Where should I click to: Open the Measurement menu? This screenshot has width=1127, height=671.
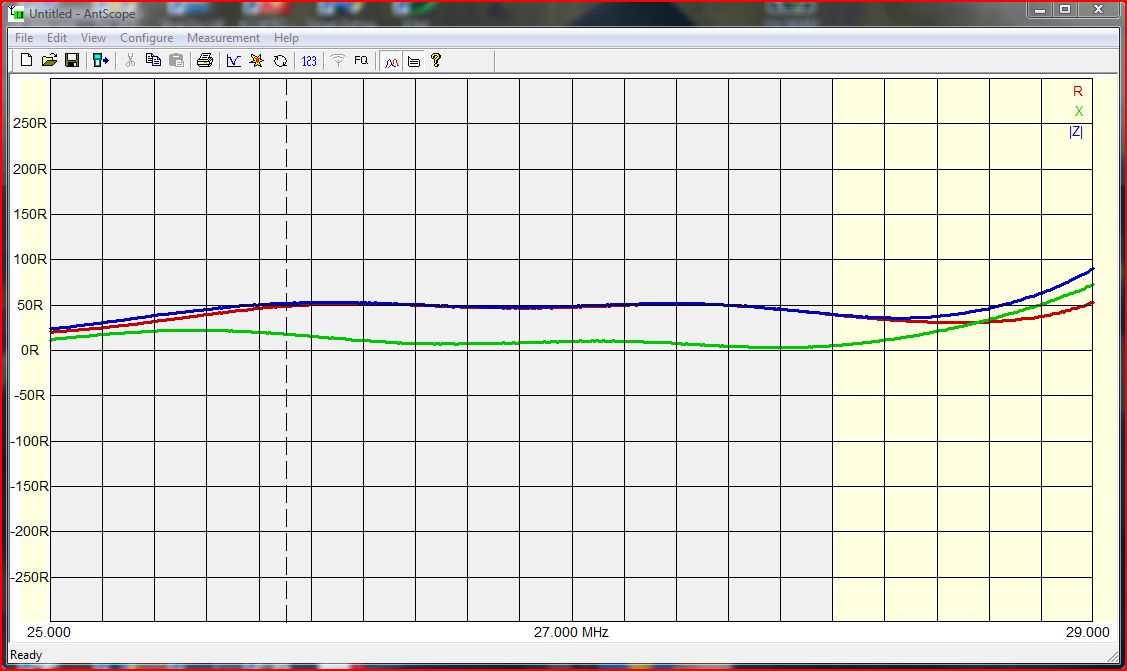[x=223, y=38]
